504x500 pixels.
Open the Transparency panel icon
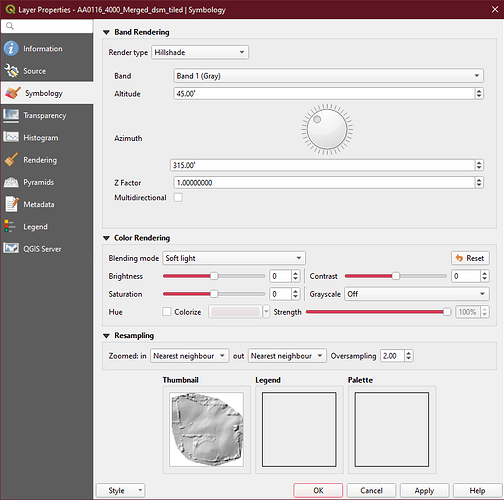click(x=11, y=115)
